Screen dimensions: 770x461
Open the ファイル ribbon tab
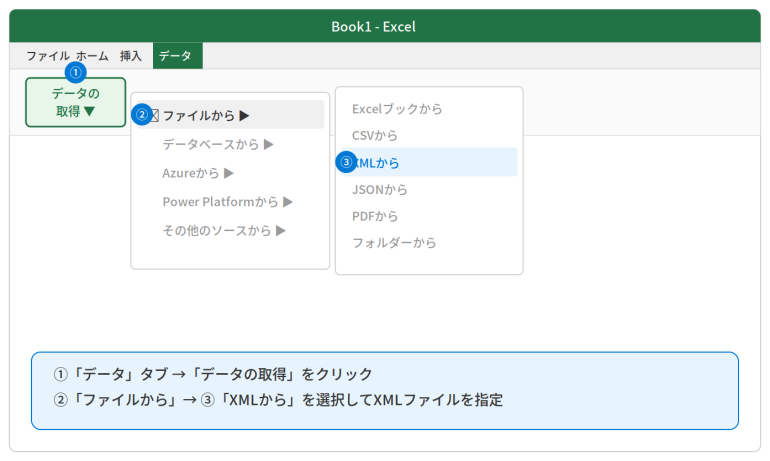tap(48, 56)
